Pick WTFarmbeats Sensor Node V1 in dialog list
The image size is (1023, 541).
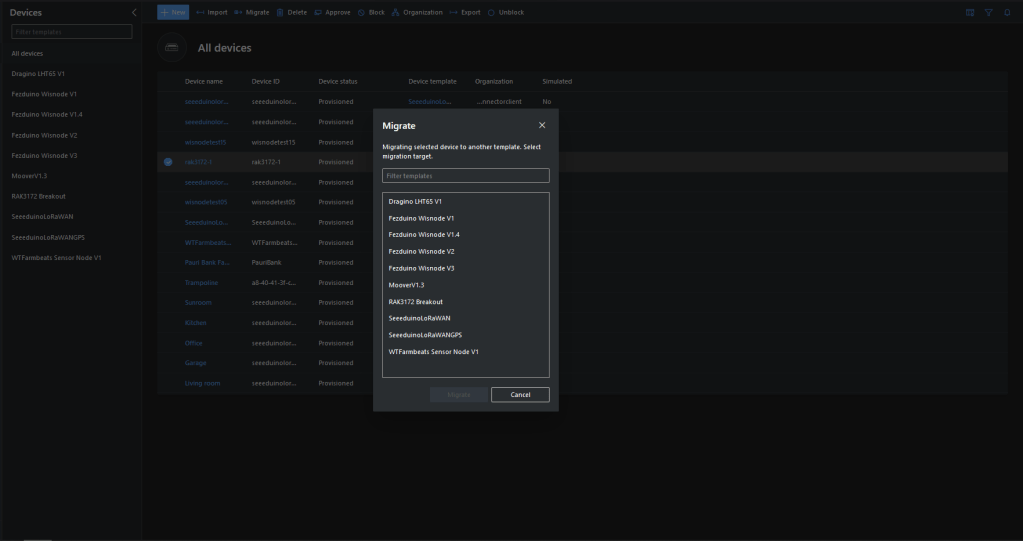click(433, 351)
